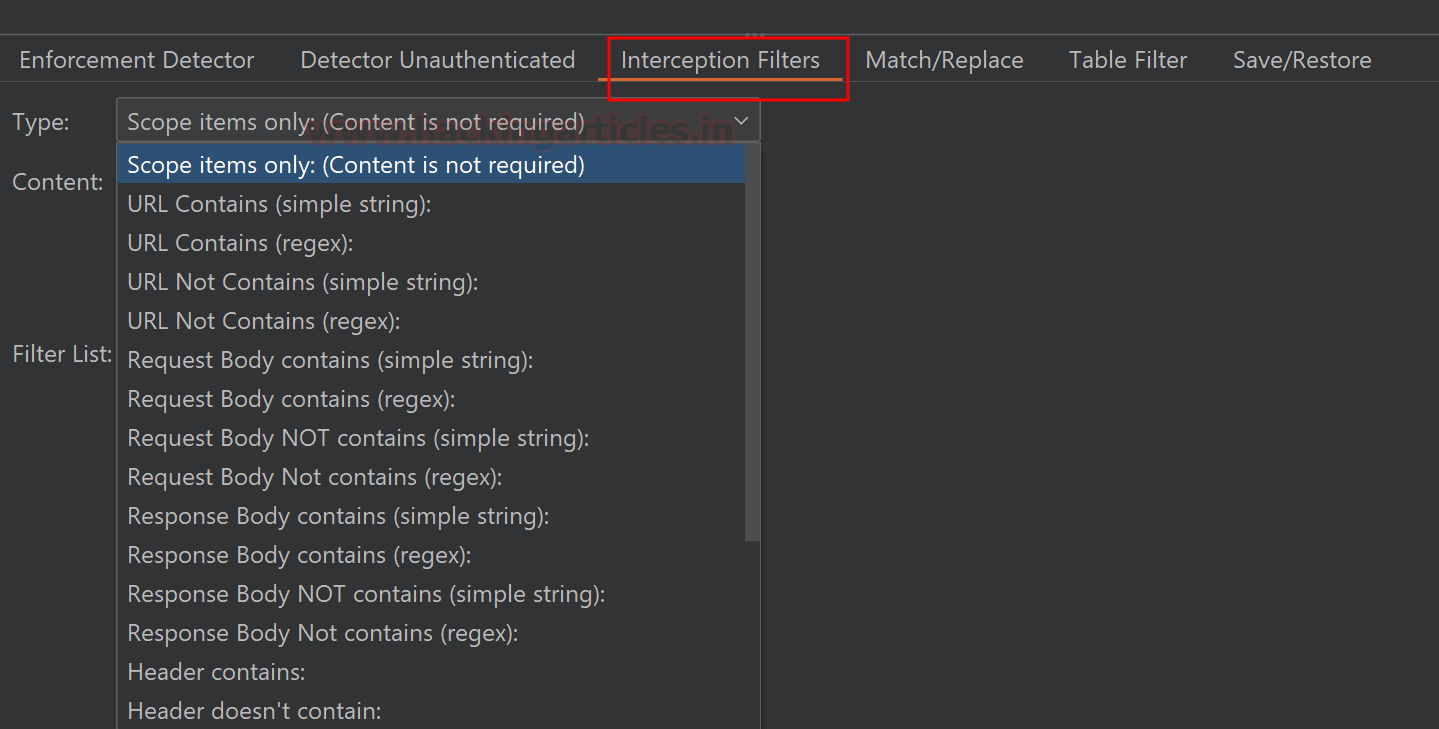
Task: Open the Enforcement Detector tab
Action: tap(137, 60)
